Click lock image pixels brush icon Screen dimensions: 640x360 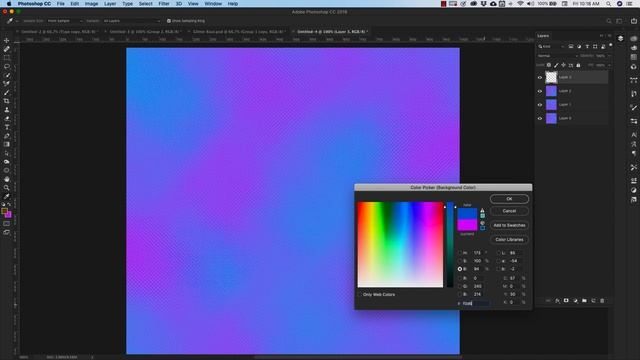tap(556, 65)
